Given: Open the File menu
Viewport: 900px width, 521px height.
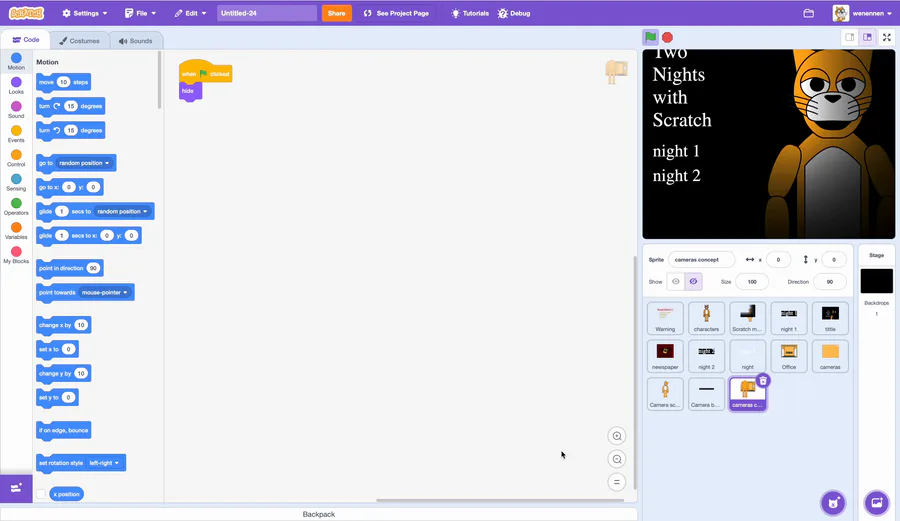Looking at the screenshot, I should click(x=141, y=13).
